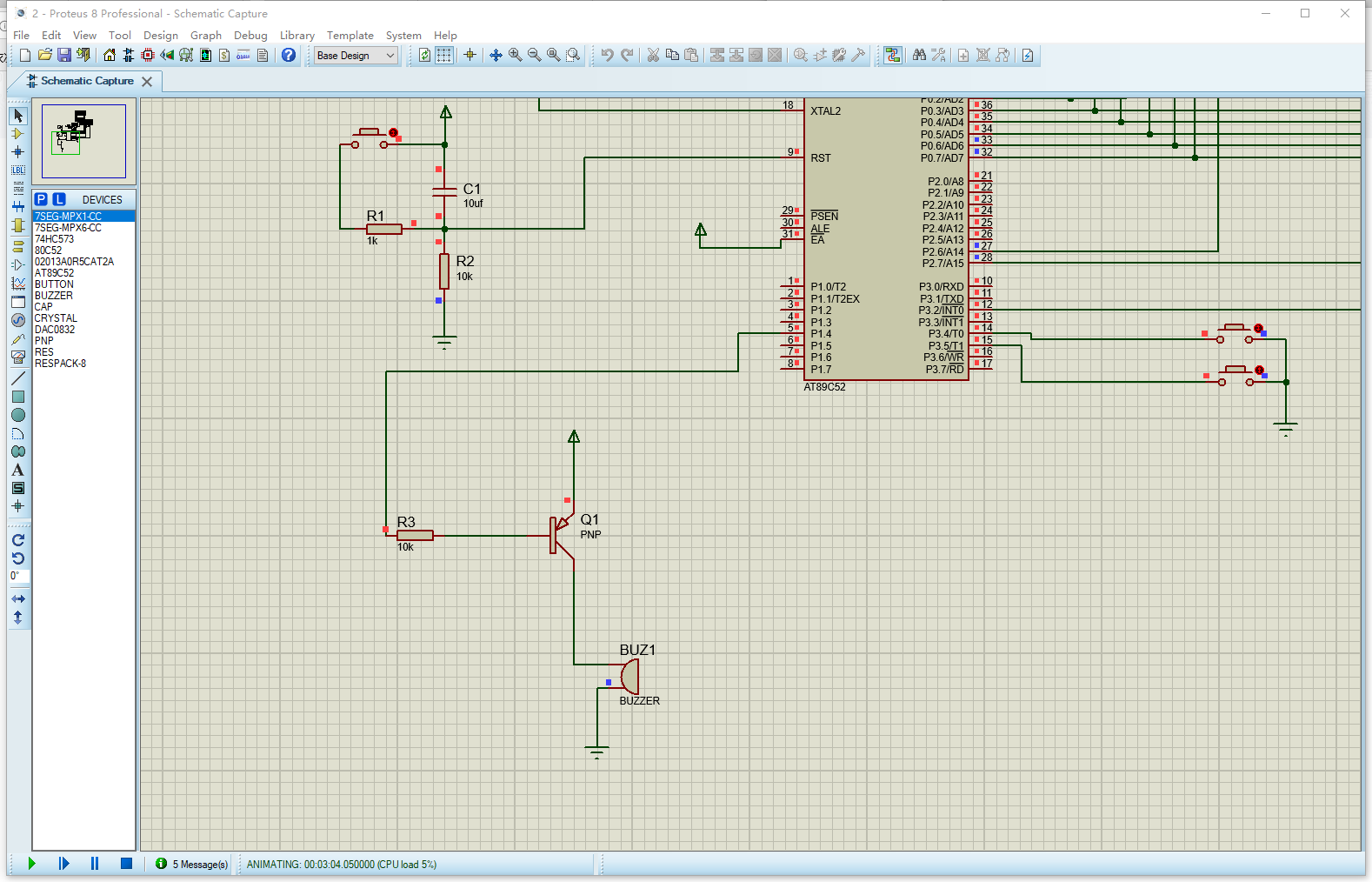Open Bill of Materials dollar icon
The width and height of the screenshot is (1372, 882).
pos(224,55)
